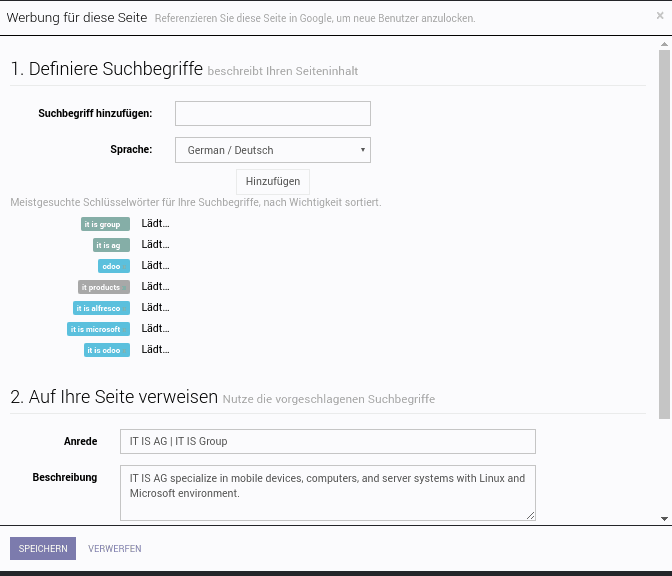This screenshot has height=576, width=672.
Task: Click the 'Lädt...' text beside it is odoo
Action: tap(155, 350)
